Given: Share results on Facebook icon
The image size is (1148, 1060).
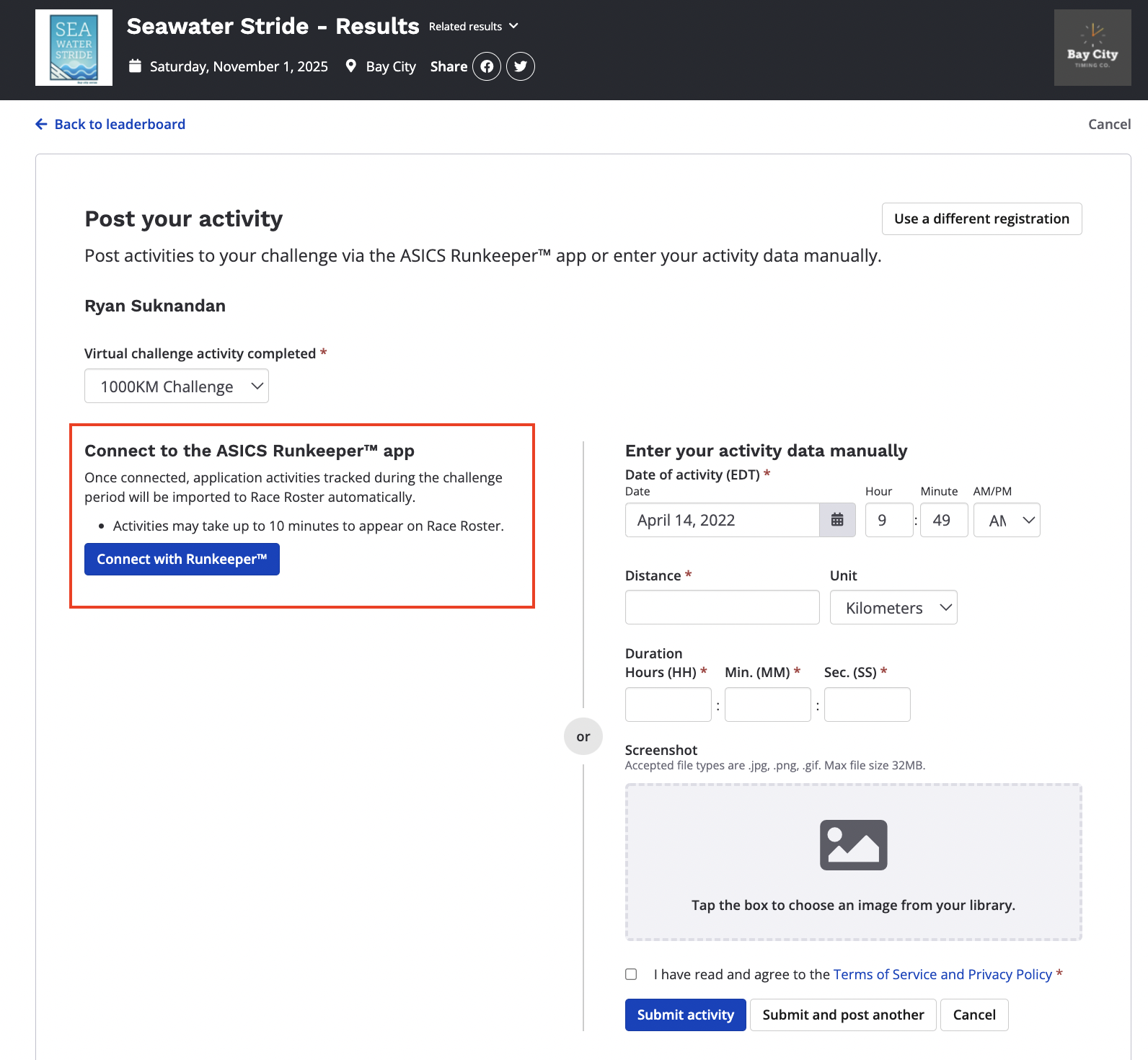Looking at the screenshot, I should [487, 66].
